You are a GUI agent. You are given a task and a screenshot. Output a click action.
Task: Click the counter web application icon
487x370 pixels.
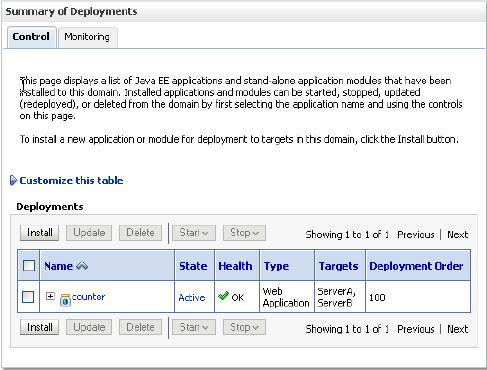65,300
